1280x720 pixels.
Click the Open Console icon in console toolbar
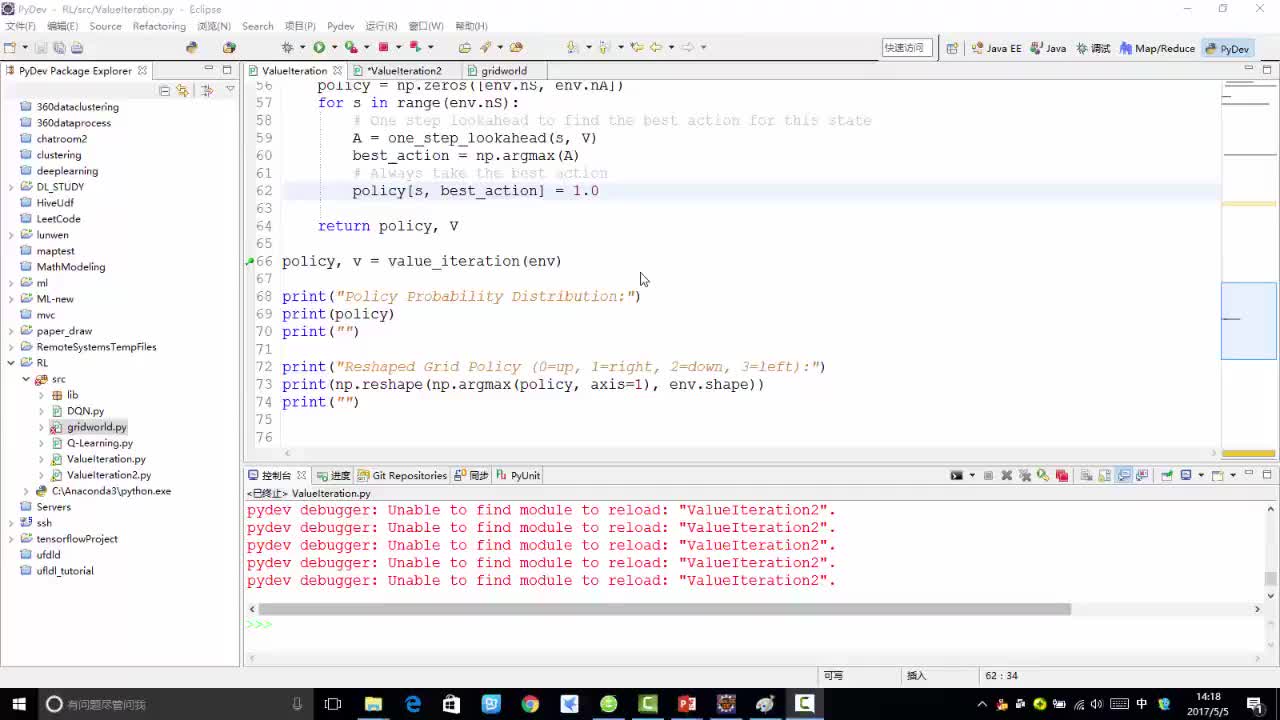1218,475
